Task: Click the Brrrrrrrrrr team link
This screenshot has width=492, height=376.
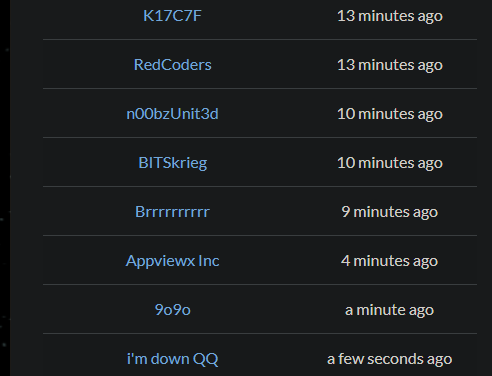Action: [172, 212]
